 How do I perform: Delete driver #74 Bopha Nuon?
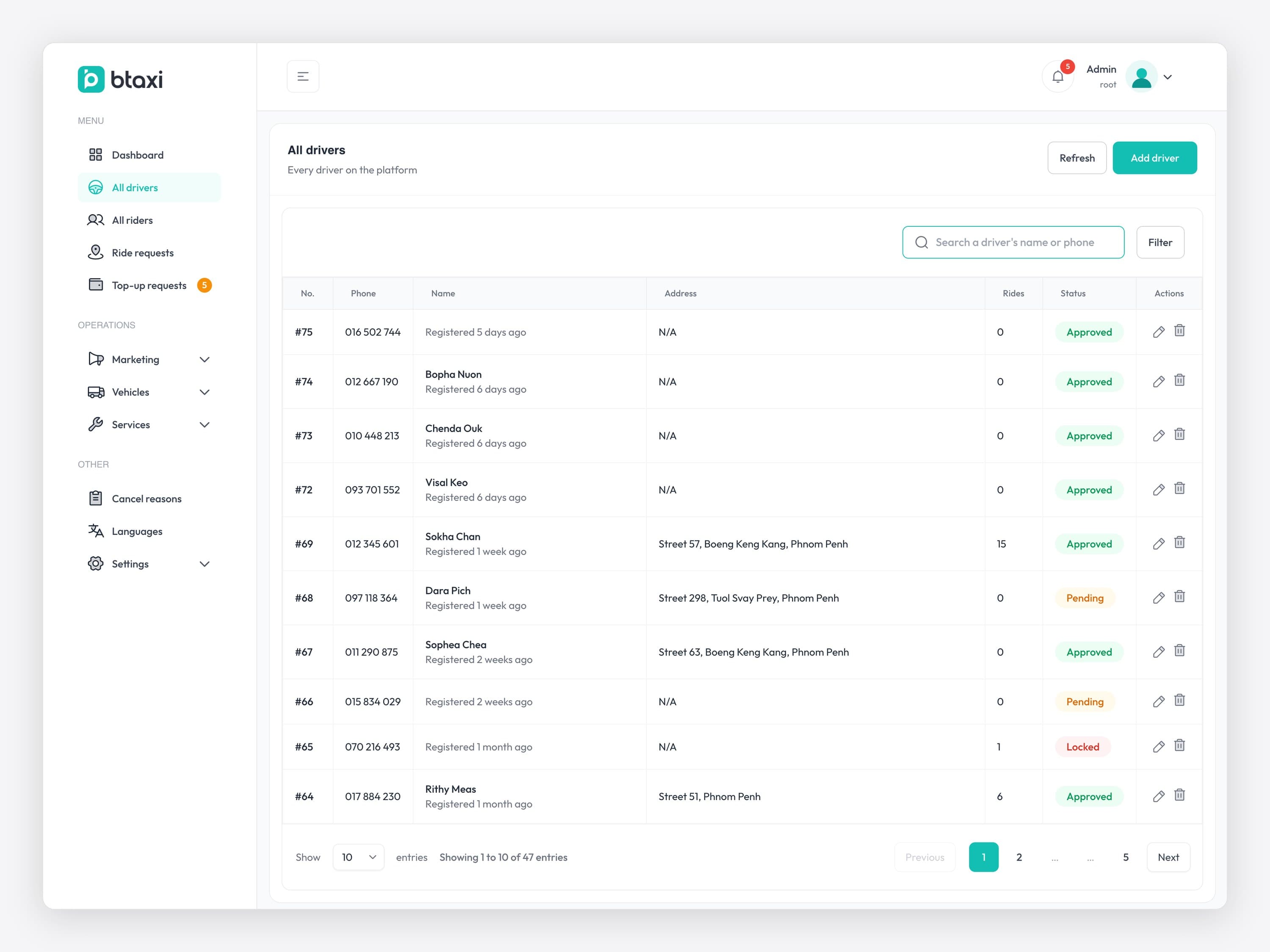[x=1179, y=380]
